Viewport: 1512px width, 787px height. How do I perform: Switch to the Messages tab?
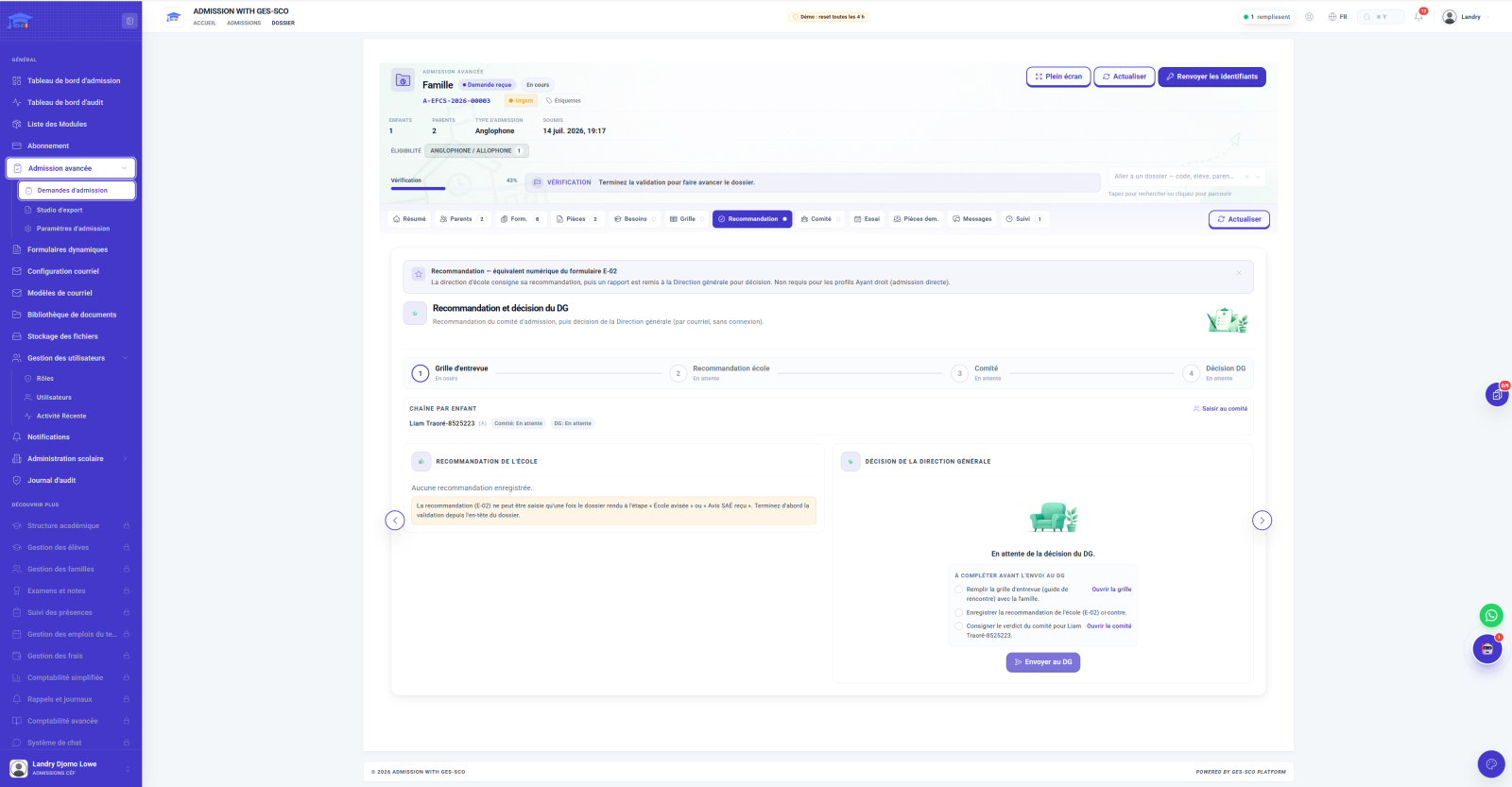[972, 219]
